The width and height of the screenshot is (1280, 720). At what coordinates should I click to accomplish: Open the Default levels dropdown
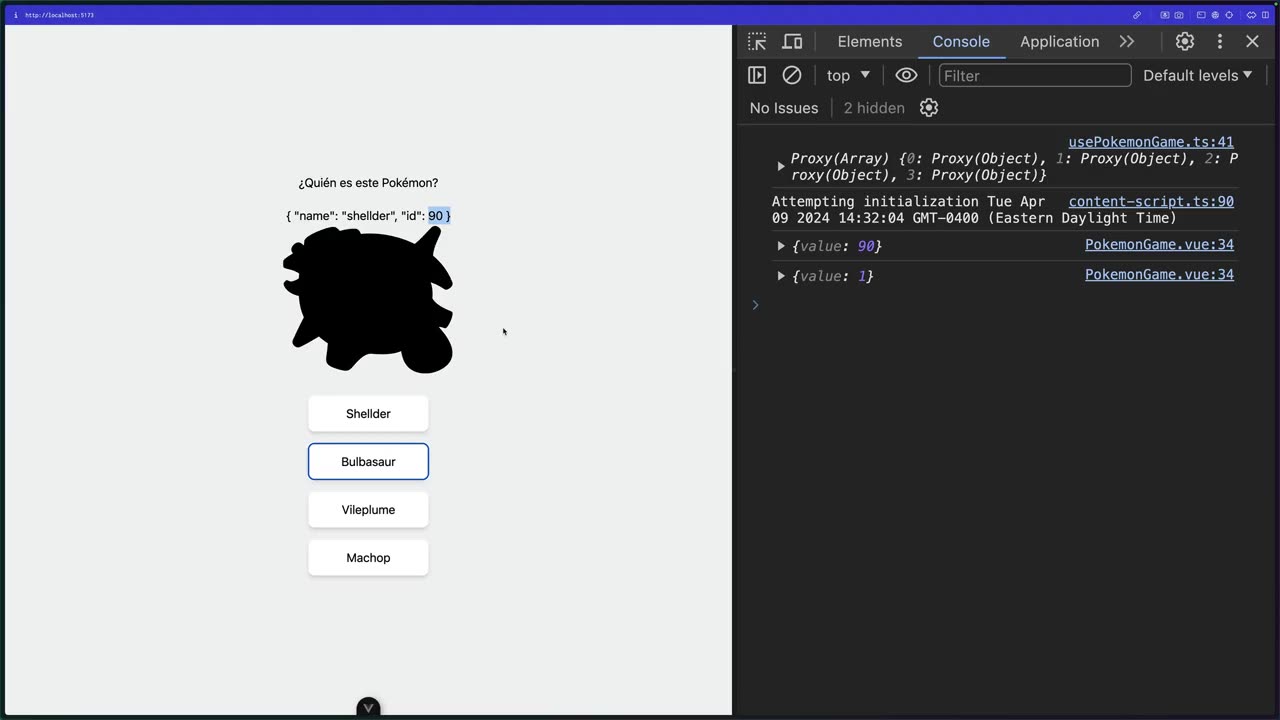[x=1198, y=75]
